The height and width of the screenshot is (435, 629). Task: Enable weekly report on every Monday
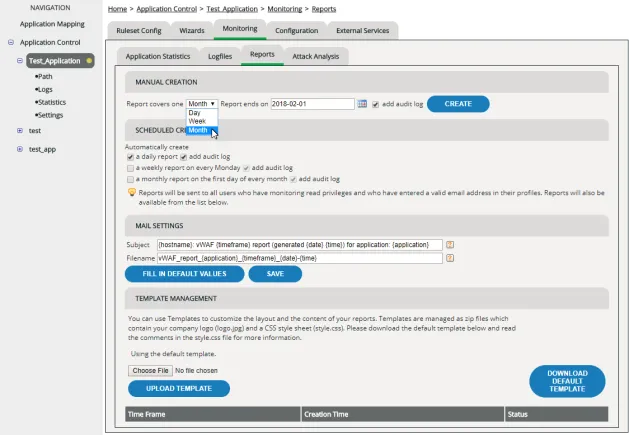(130, 168)
